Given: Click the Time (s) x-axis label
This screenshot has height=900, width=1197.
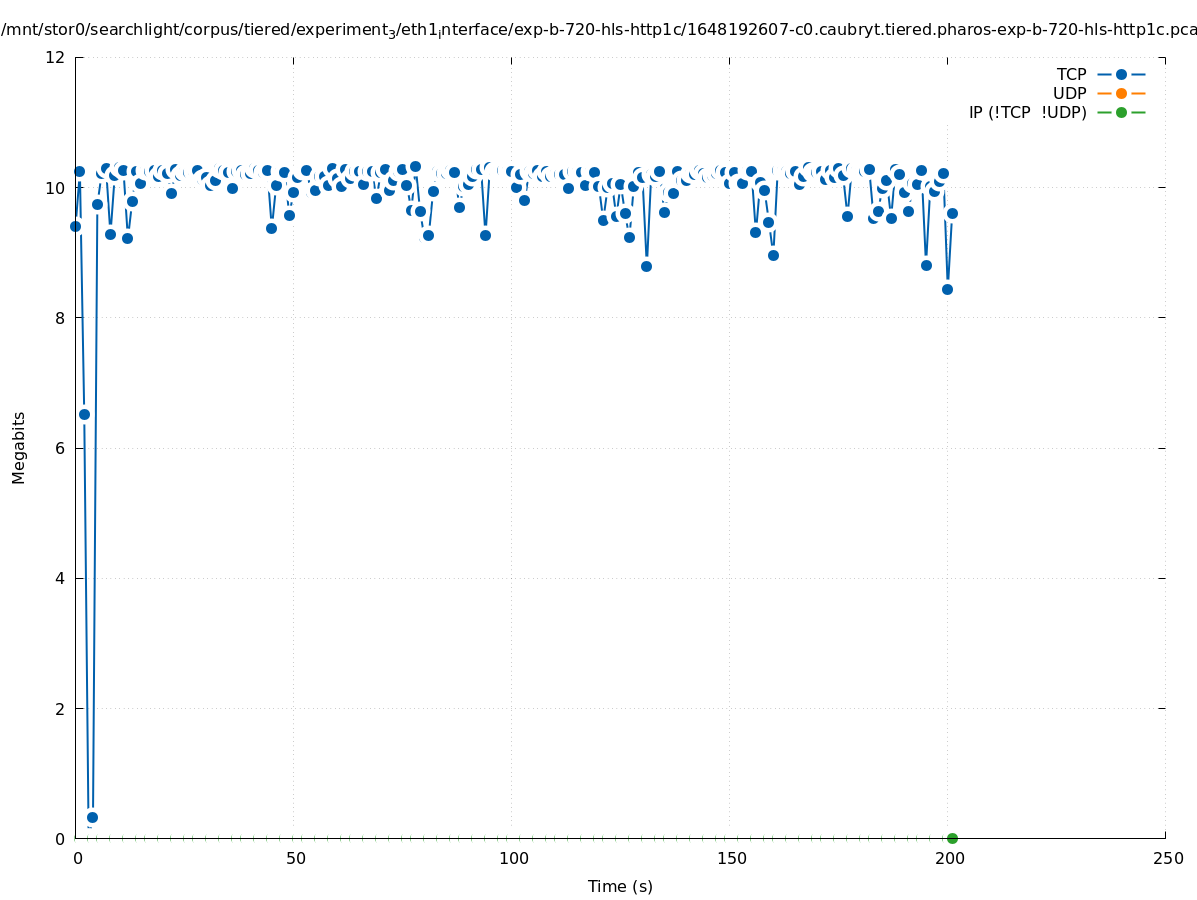Looking at the screenshot, I should click(620, 886).
